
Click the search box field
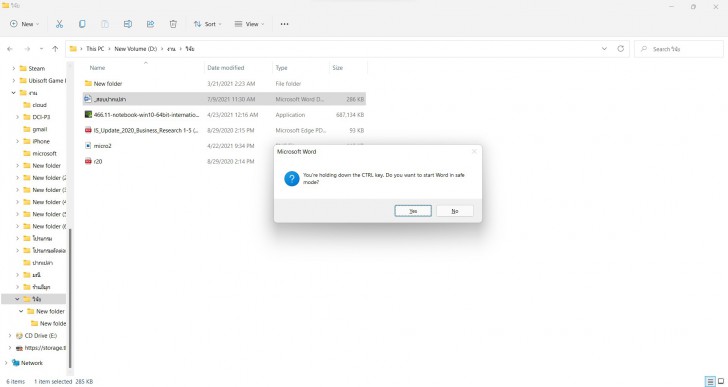coord(679,49)
